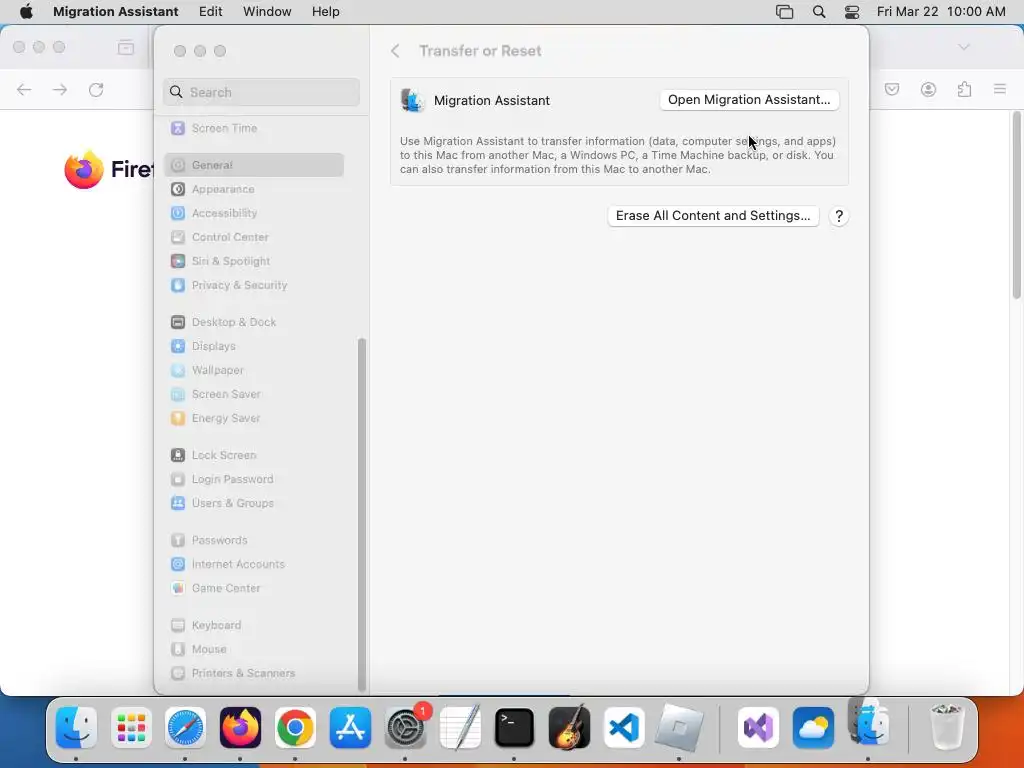Screen dimensions: 1024x768
Task: Open Firefox account icon
Action: 928,89
